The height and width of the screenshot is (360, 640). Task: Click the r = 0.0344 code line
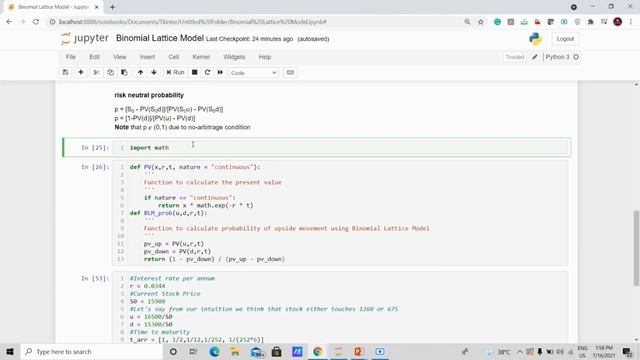tap(147, 286)
